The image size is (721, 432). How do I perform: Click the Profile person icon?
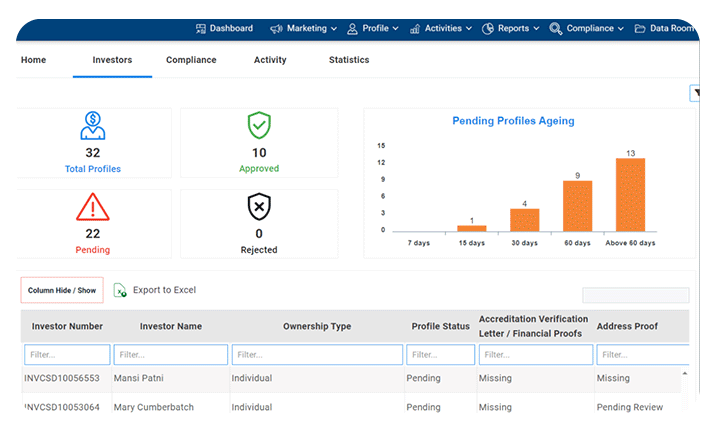pos(352,29)
